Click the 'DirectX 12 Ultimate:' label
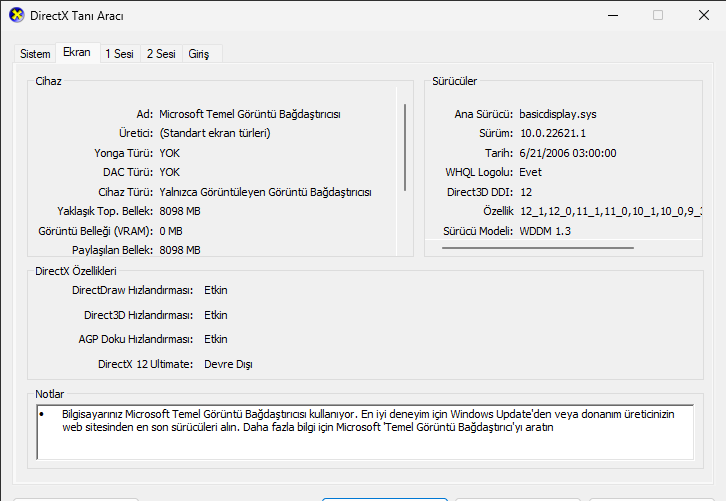This screenshot has width=726, height=501. 145,364
